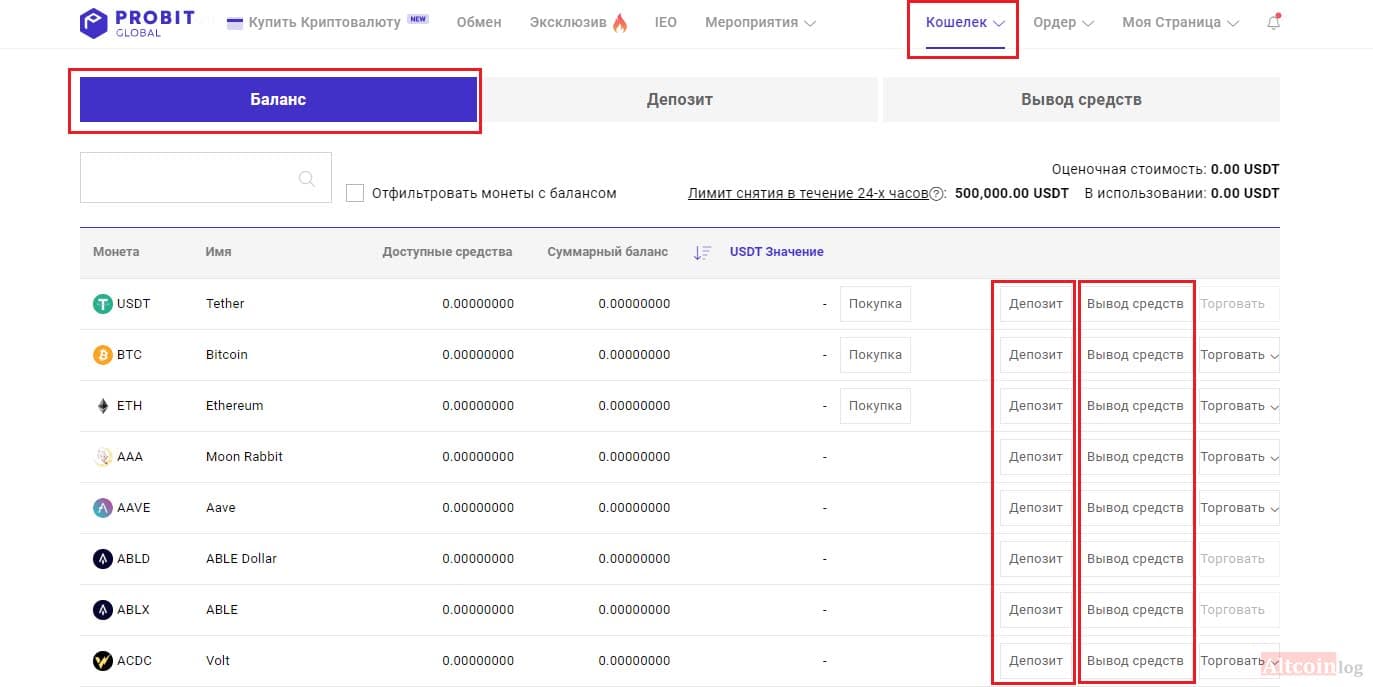The image size is (1373, 687).
Task: Click the fire icon next to Эксклюзив
Action: pyautogui.click(x=620, y=22)
